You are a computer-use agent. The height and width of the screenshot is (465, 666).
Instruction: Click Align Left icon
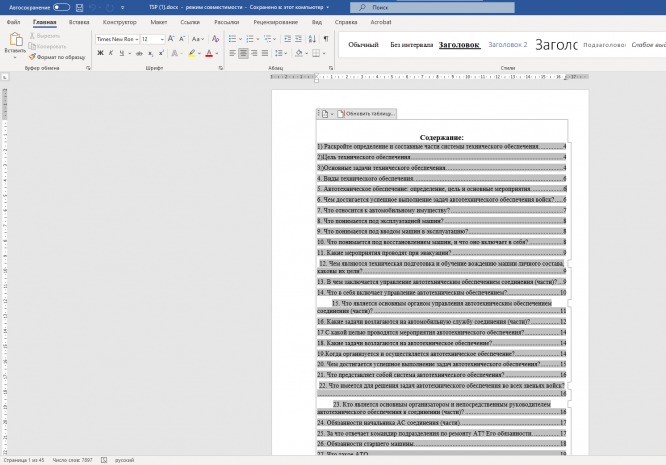tap(232, 53)
